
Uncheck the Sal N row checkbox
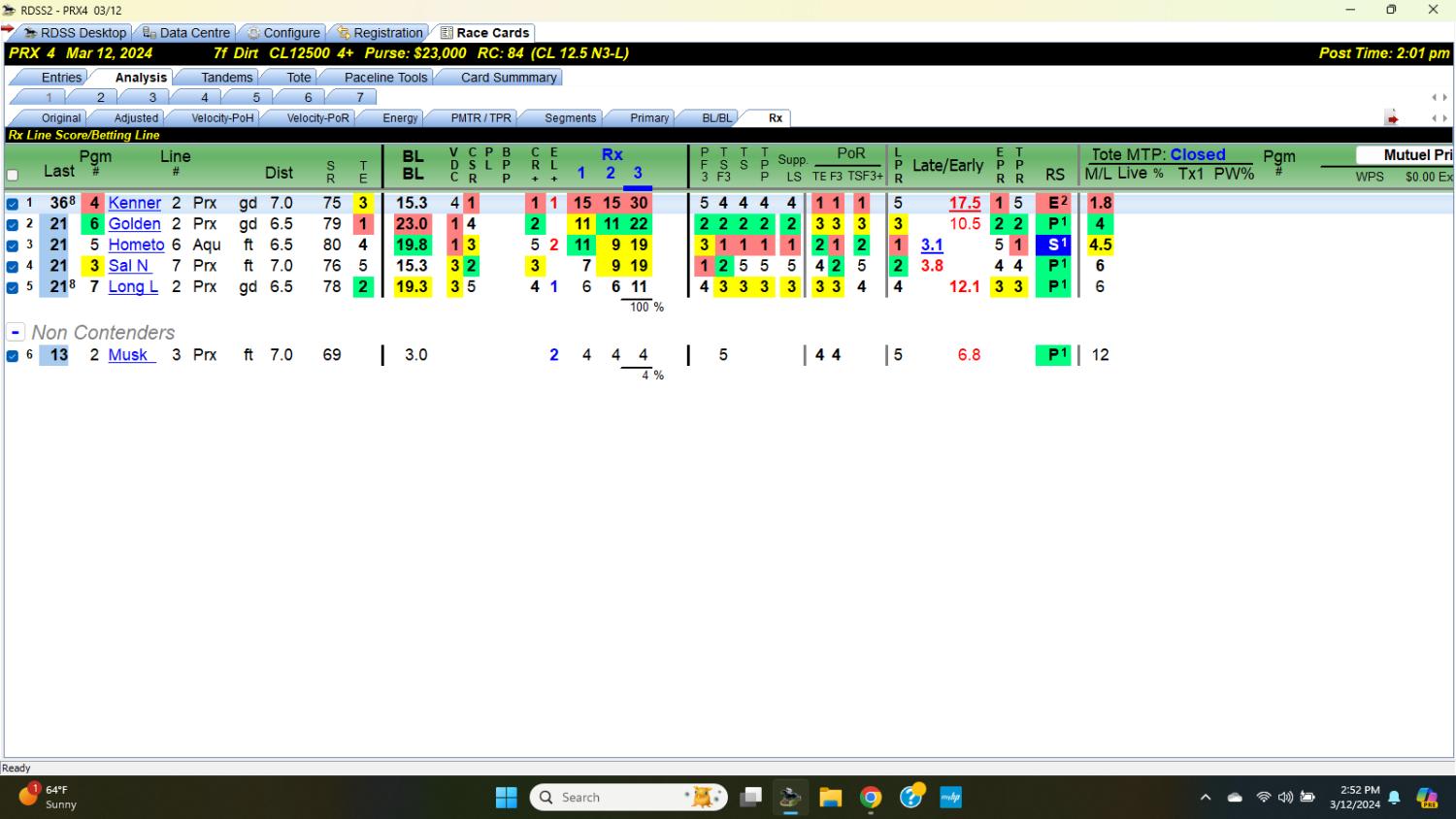coord(13,266)
